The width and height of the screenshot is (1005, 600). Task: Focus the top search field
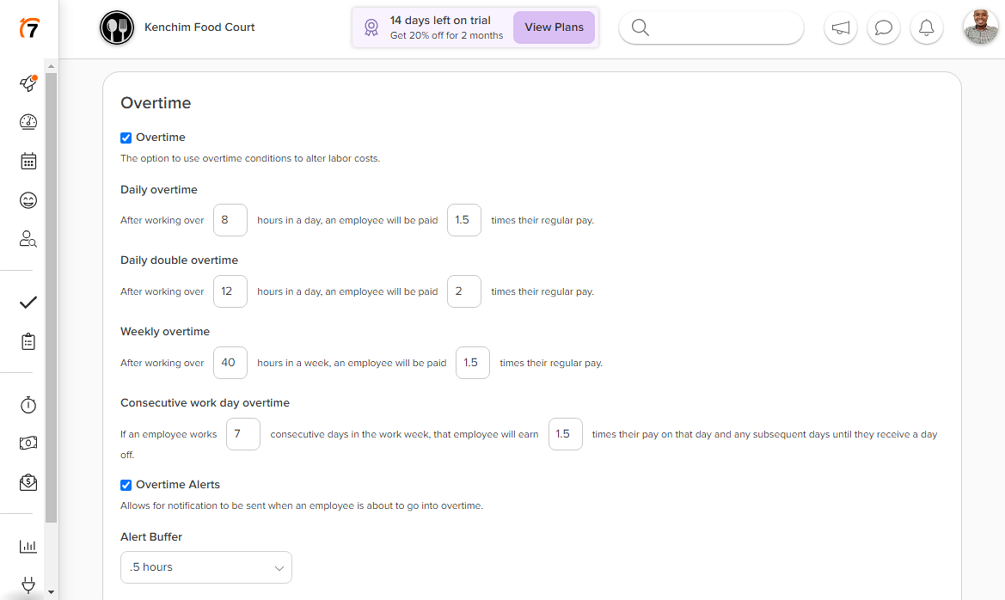pyautogui.click(x=711, y=28)
